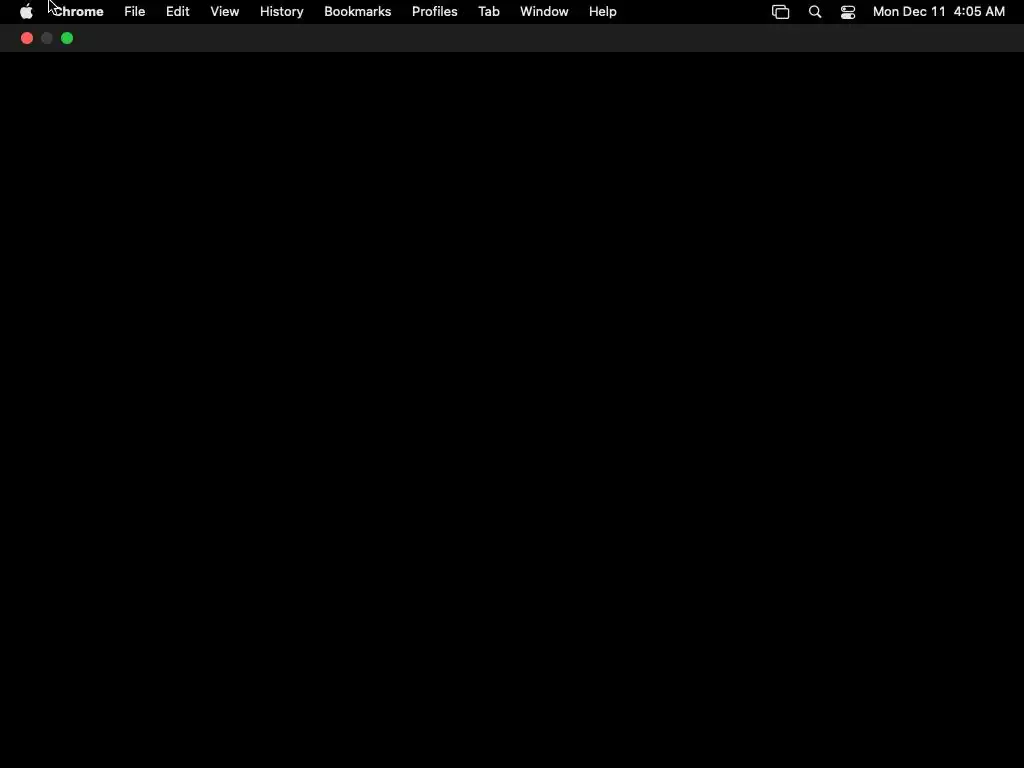Open Spotlight search magnifier icon
1024x768 pixels.
click(815, 12)
